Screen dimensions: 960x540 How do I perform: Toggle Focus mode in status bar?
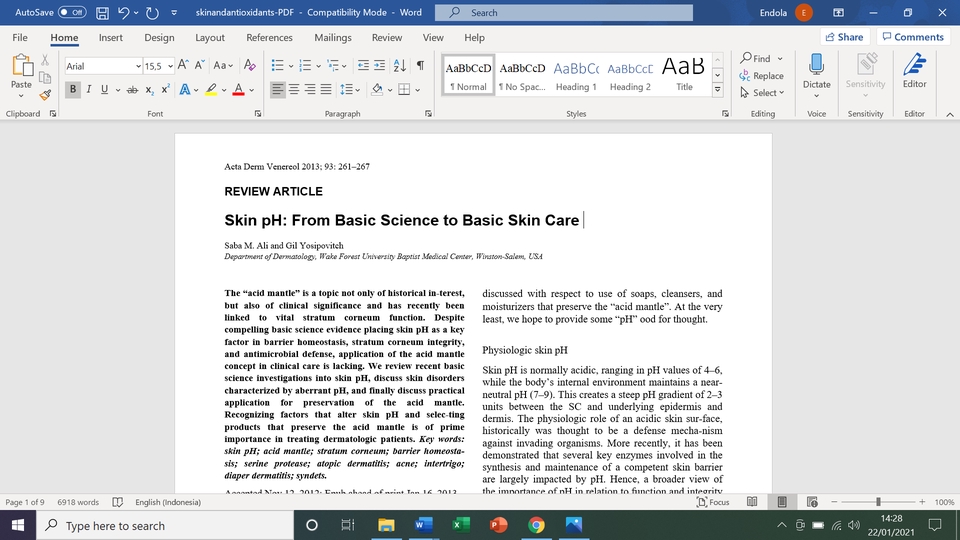point(713,501)
